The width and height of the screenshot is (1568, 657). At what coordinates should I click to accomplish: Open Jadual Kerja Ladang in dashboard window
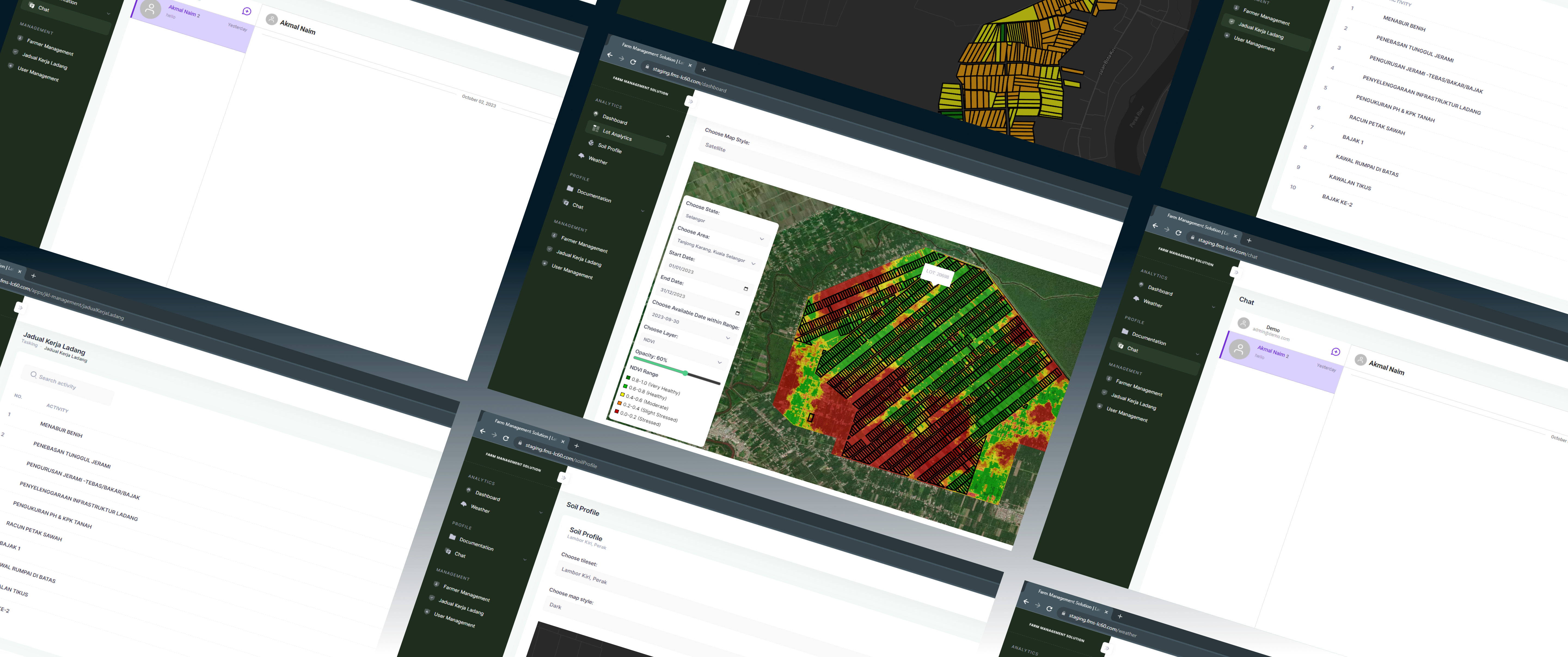(578, 258)
